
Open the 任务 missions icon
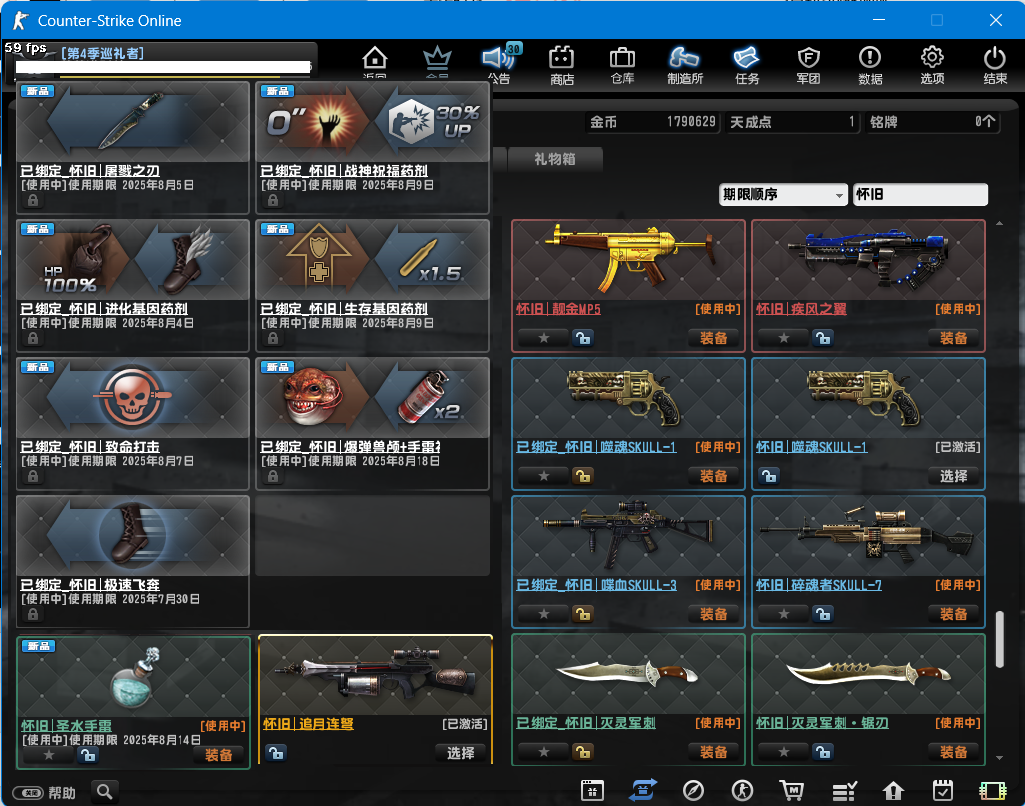tap(747, 65)
